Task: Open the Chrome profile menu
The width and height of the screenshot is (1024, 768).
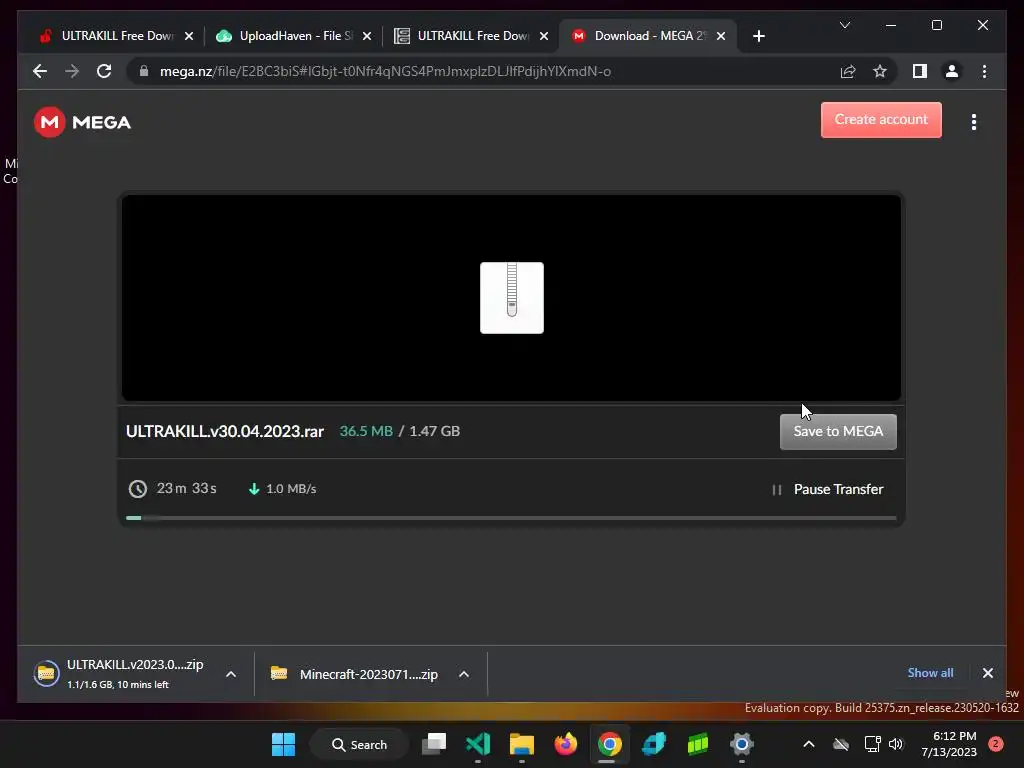Action: click(x=952, y=71)
